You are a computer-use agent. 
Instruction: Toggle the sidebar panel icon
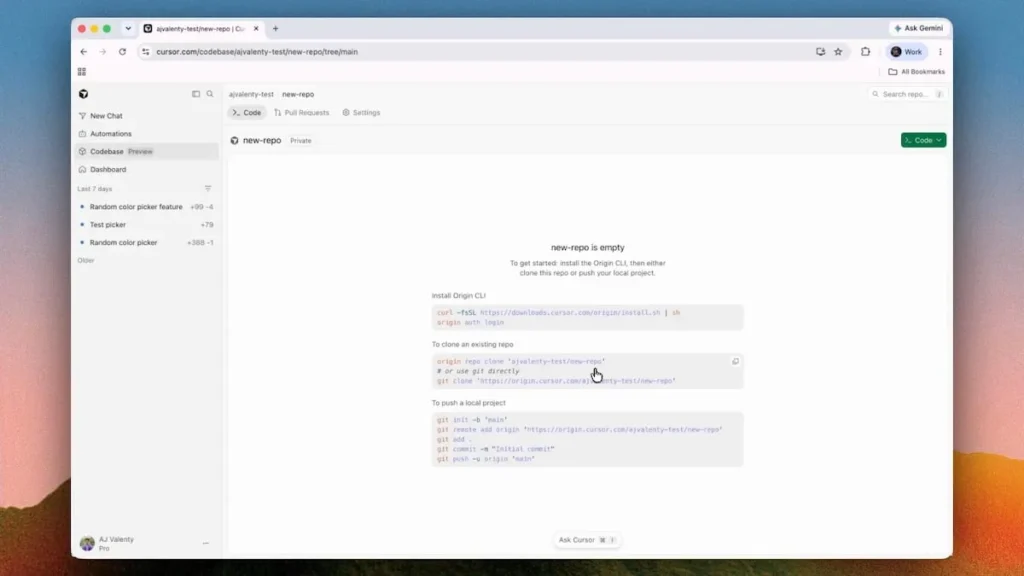(x=196, y=94)
